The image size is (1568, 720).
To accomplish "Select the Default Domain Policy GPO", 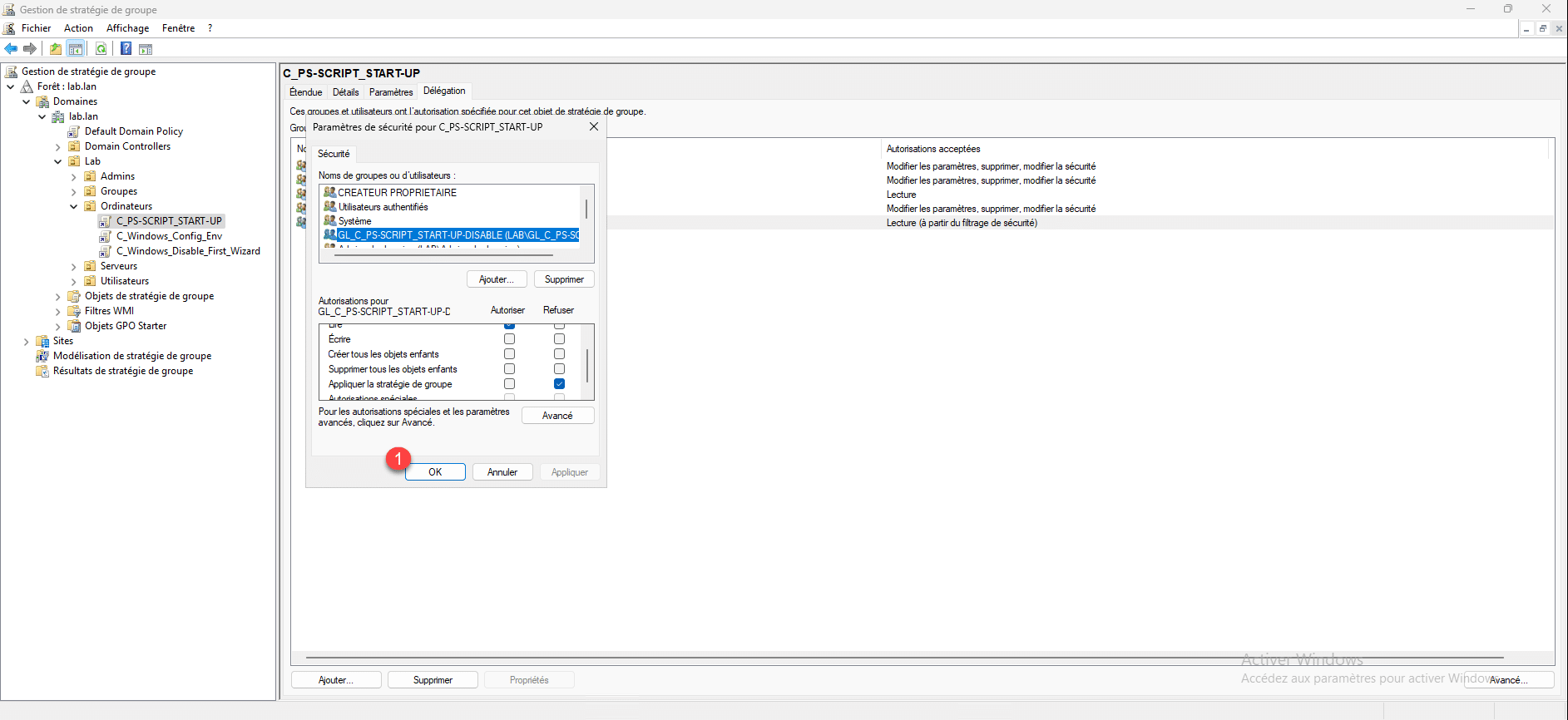I will pos(133,131).
